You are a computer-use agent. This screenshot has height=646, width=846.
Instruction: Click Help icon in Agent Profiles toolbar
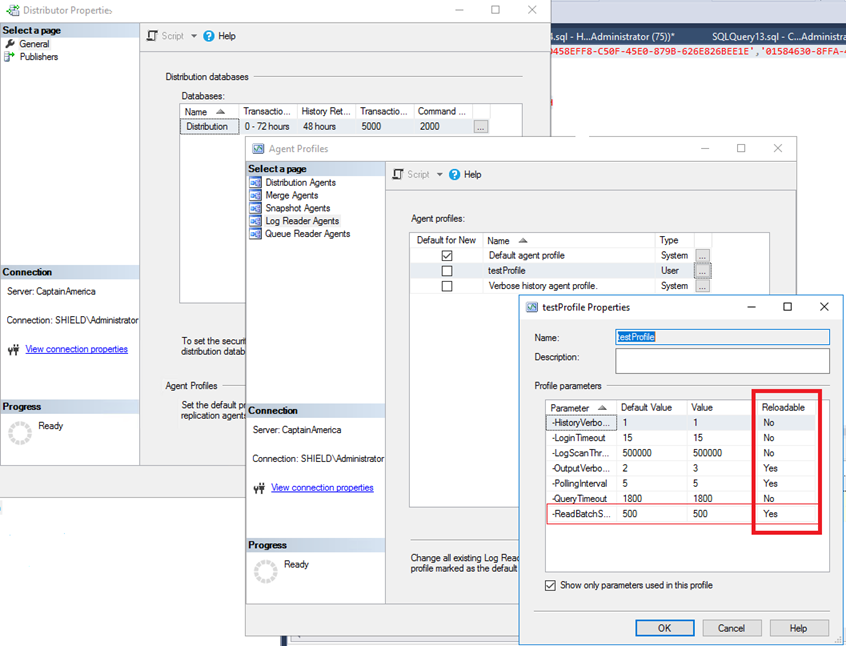click(x=454, y=174)
